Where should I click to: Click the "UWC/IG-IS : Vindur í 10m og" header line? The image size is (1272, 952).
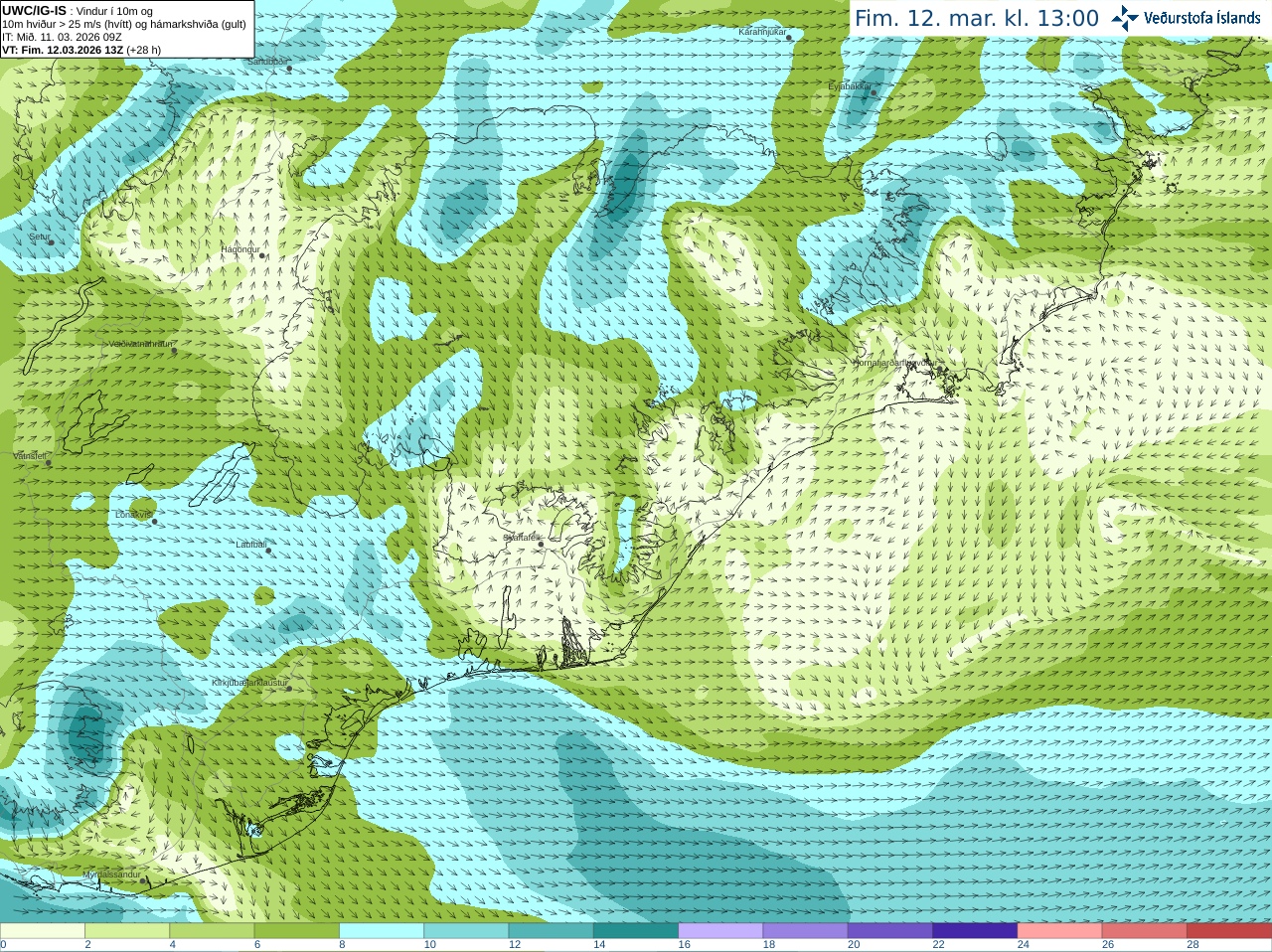coord(78,11)
